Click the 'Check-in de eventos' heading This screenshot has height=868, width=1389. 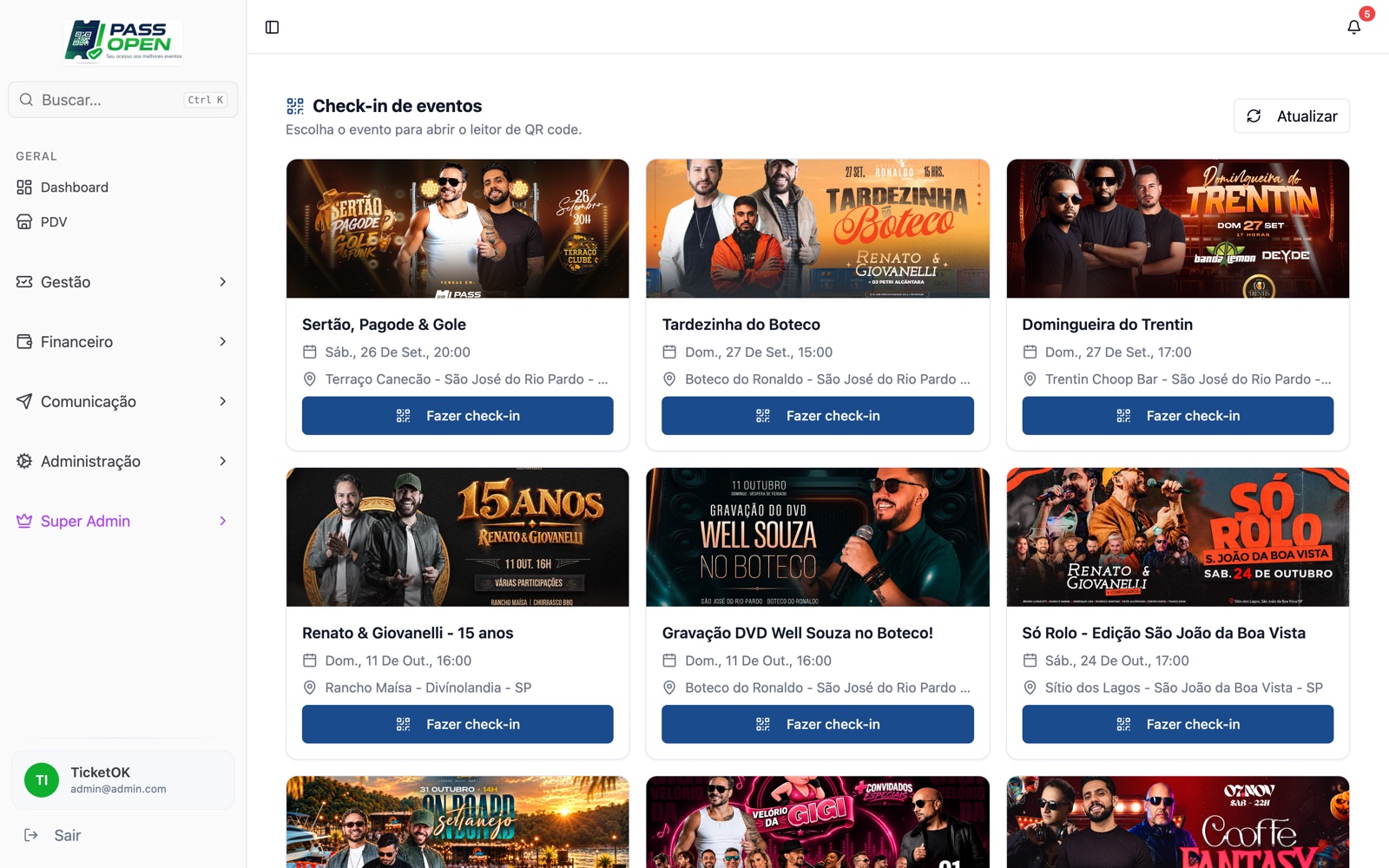click(397, 106)
